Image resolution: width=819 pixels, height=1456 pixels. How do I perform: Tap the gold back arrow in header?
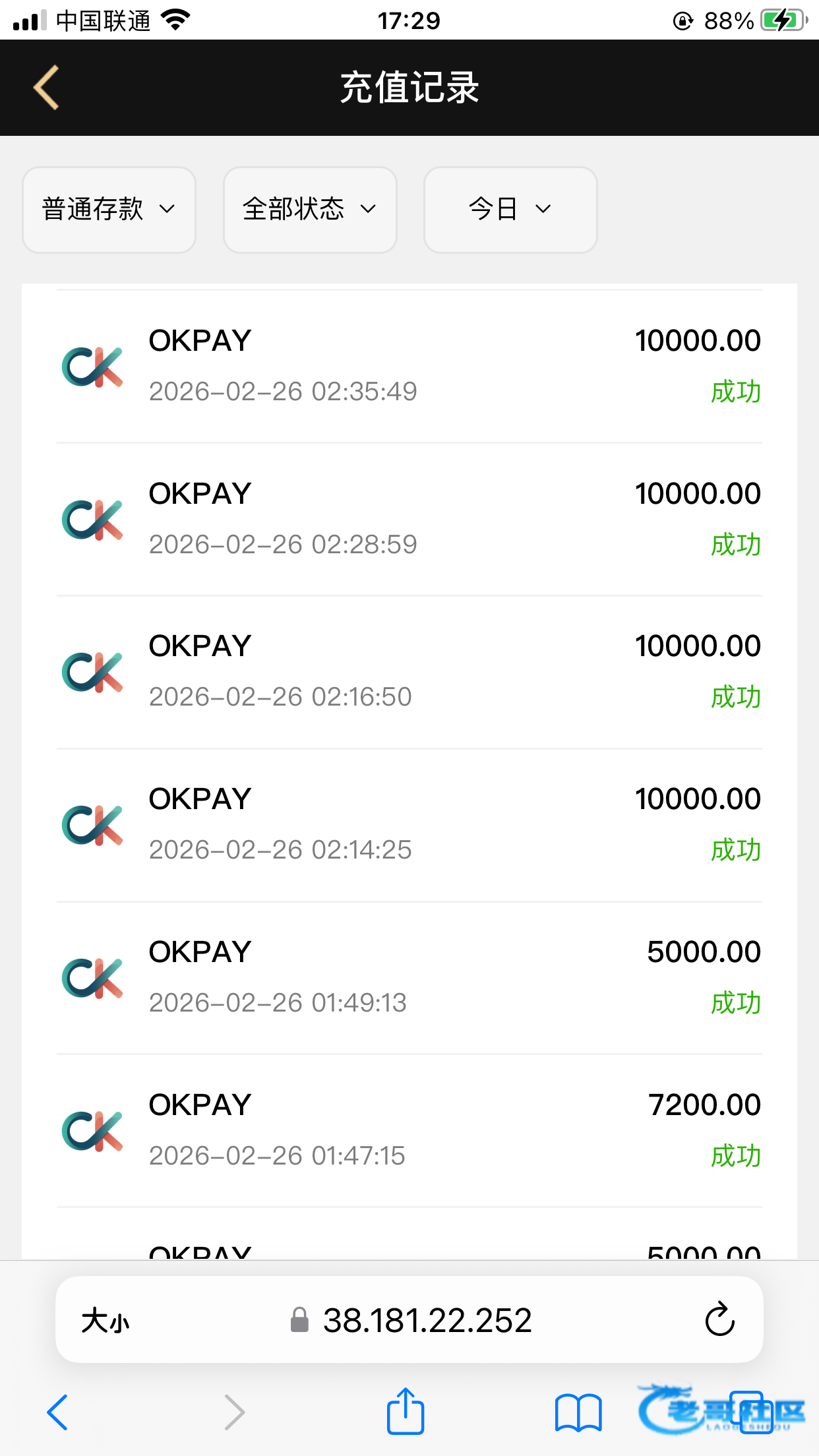pyautogui.click(x=47, y=87)
